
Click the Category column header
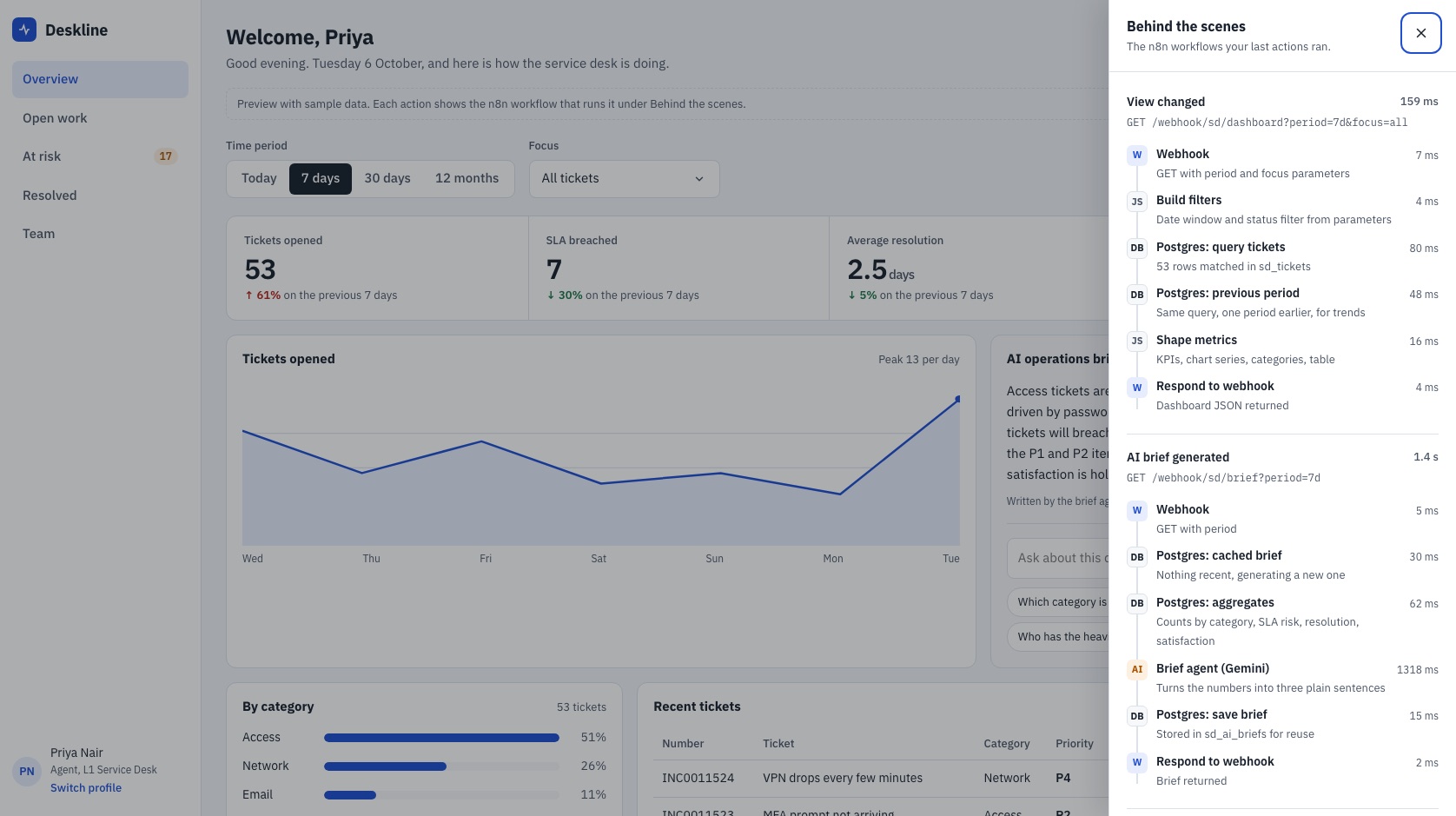1007,743
